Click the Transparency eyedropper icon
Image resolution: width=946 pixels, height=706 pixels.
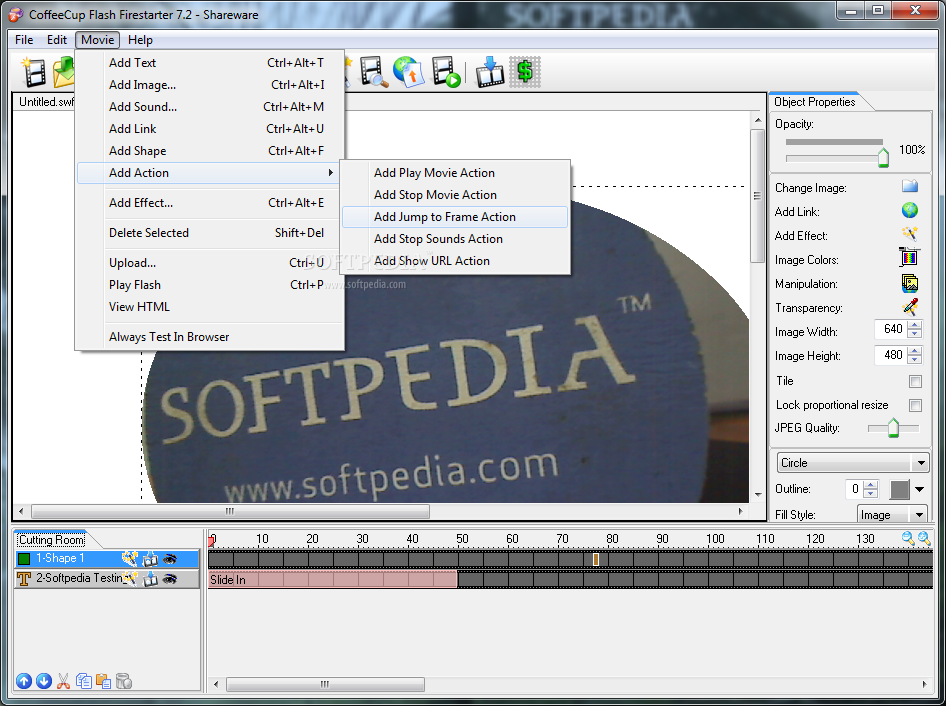point(910,307)
